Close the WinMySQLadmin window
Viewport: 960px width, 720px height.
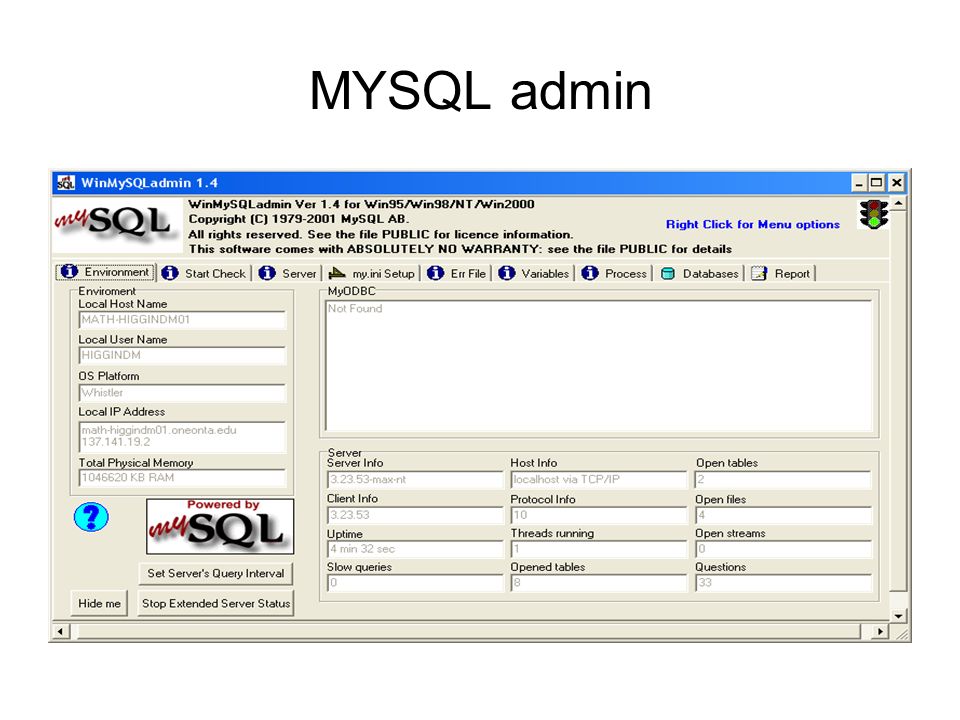tap(896, 182)
